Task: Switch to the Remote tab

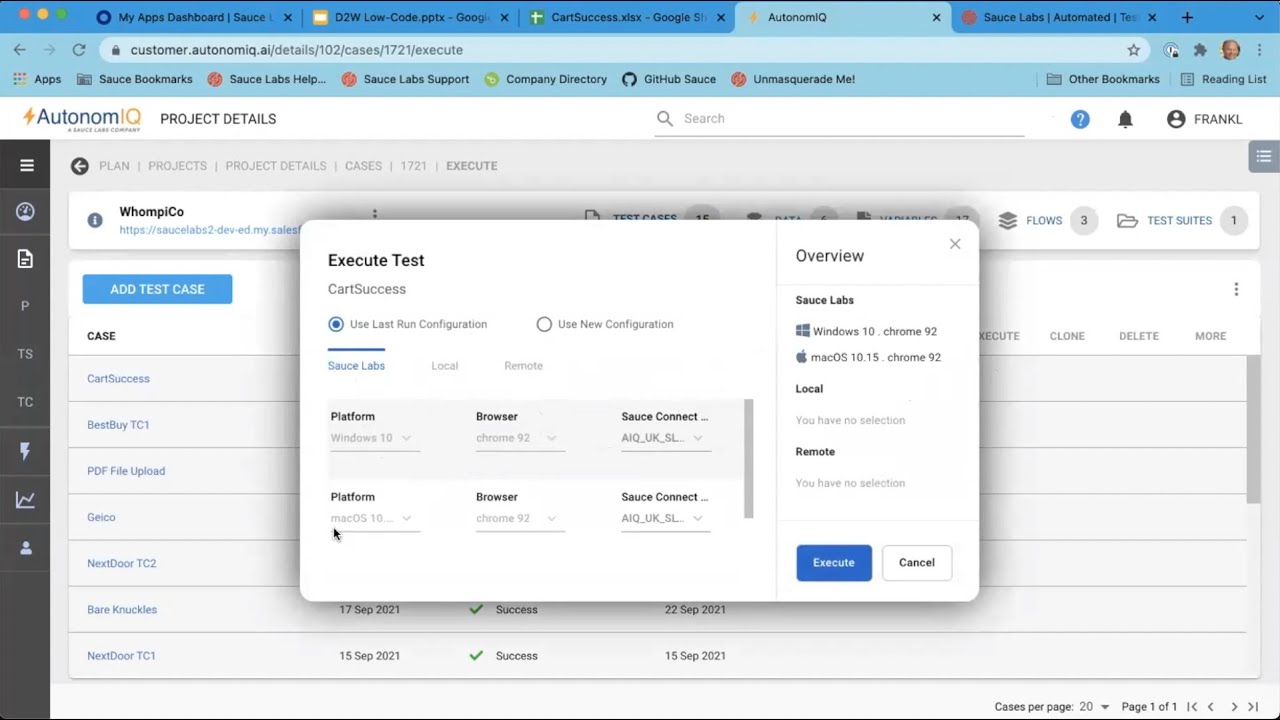Action: [523, 366]
